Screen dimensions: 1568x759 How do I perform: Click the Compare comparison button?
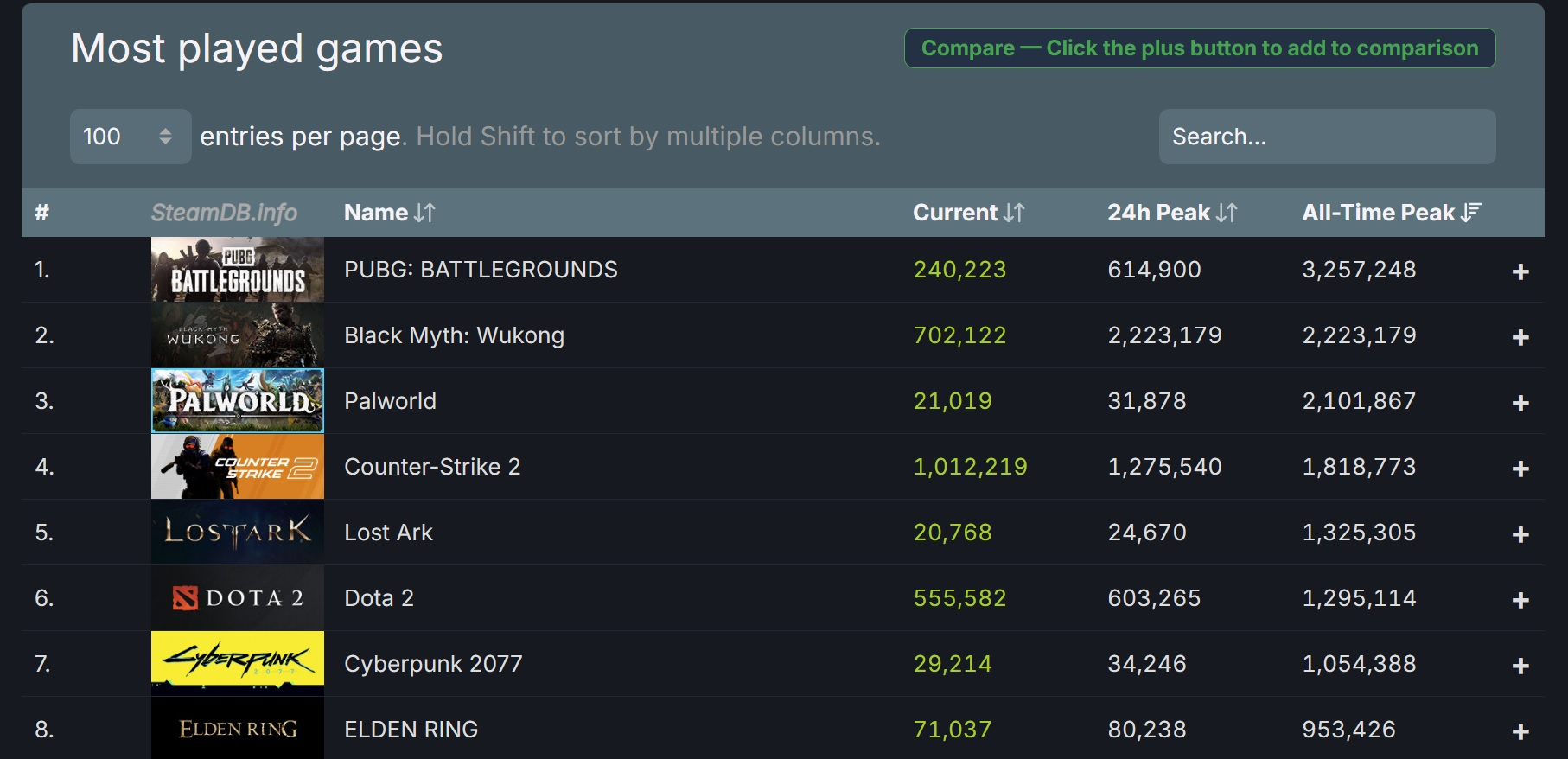pos(1200,48)
